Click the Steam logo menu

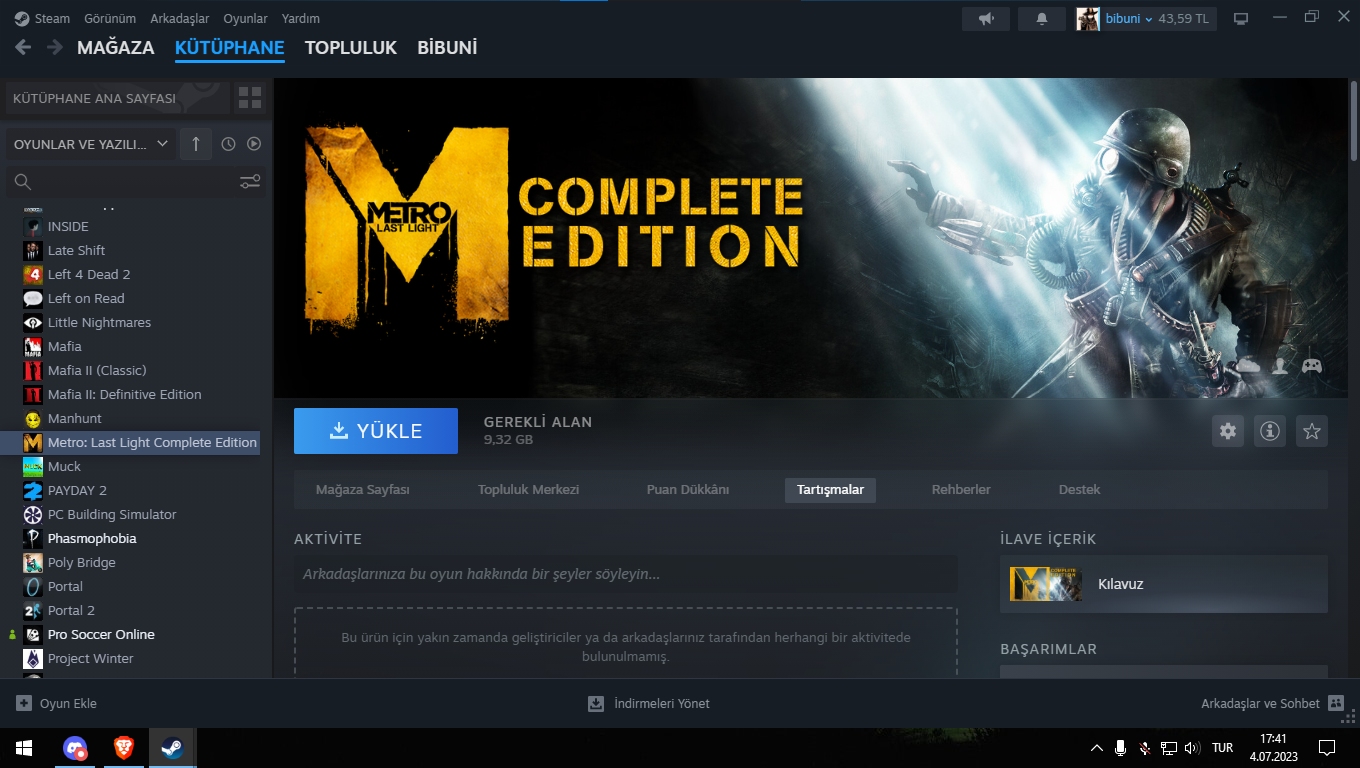[x=42, y=19]
